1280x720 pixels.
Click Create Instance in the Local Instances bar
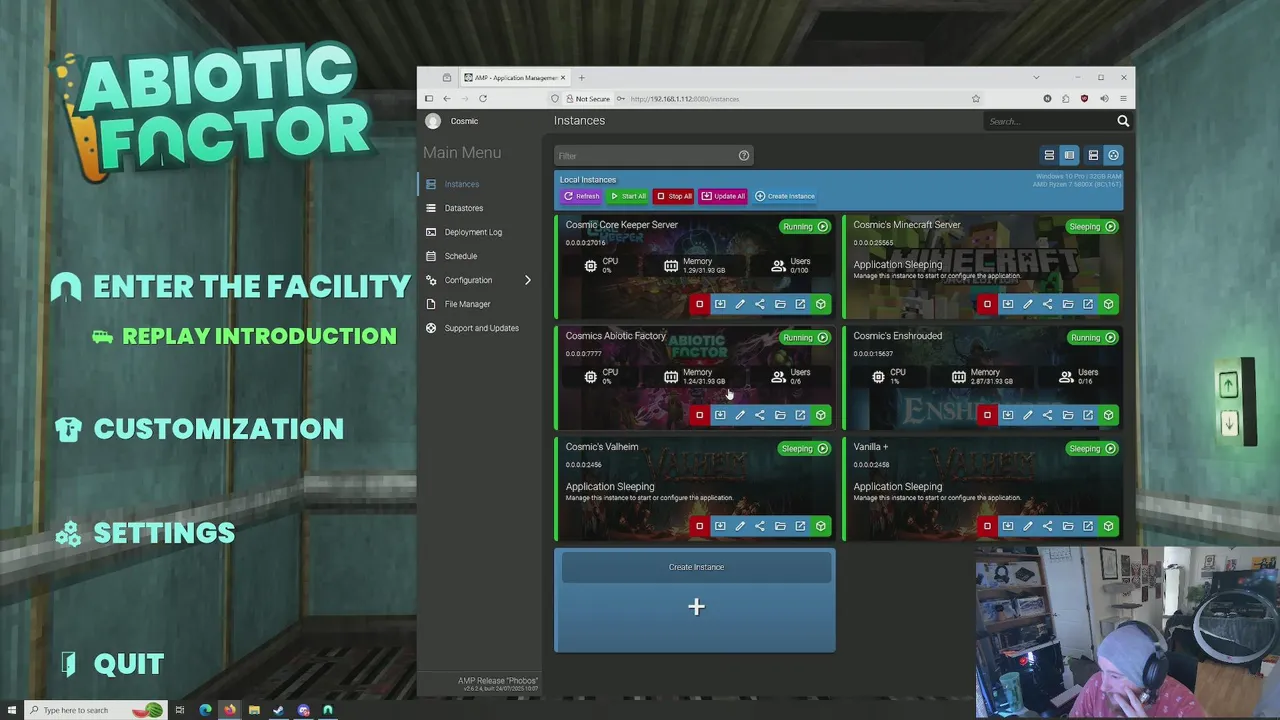click(x=785, y=196)
